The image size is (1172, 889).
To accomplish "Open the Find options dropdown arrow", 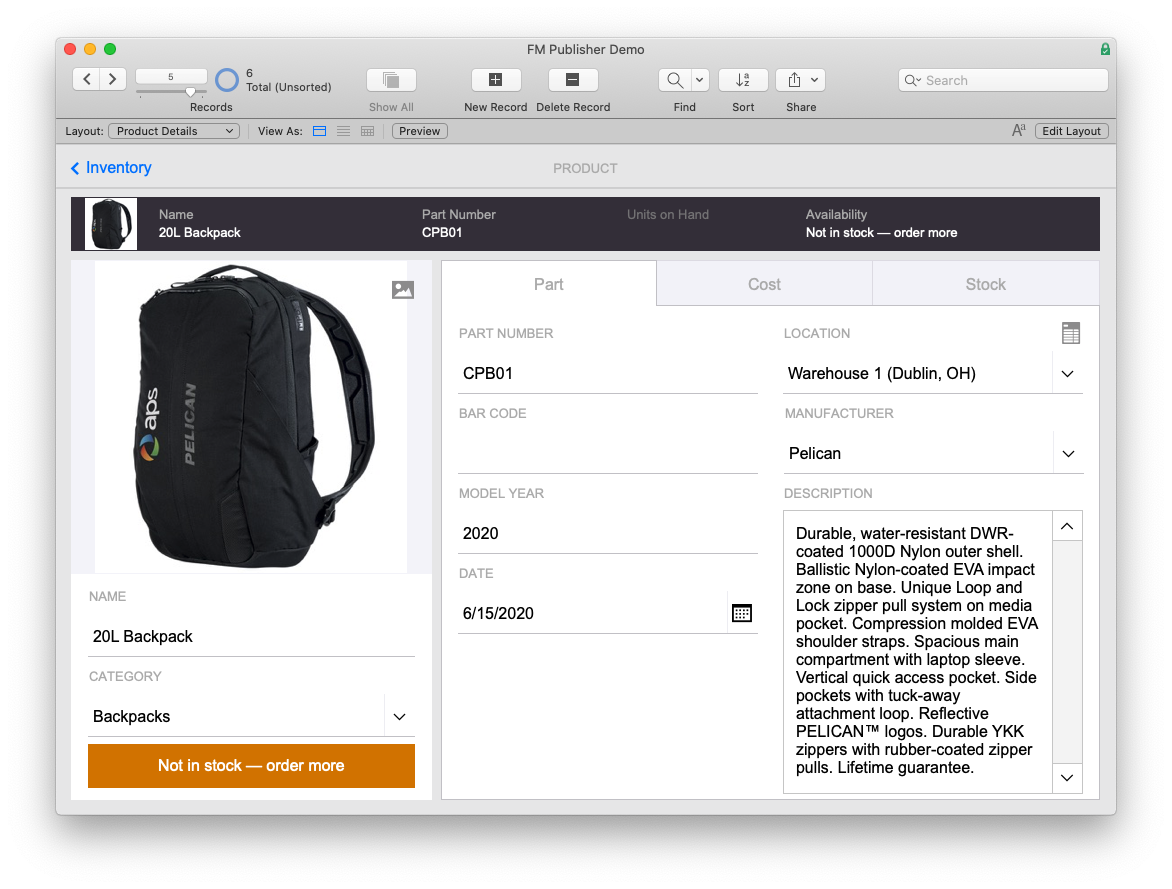I will 700,80.
